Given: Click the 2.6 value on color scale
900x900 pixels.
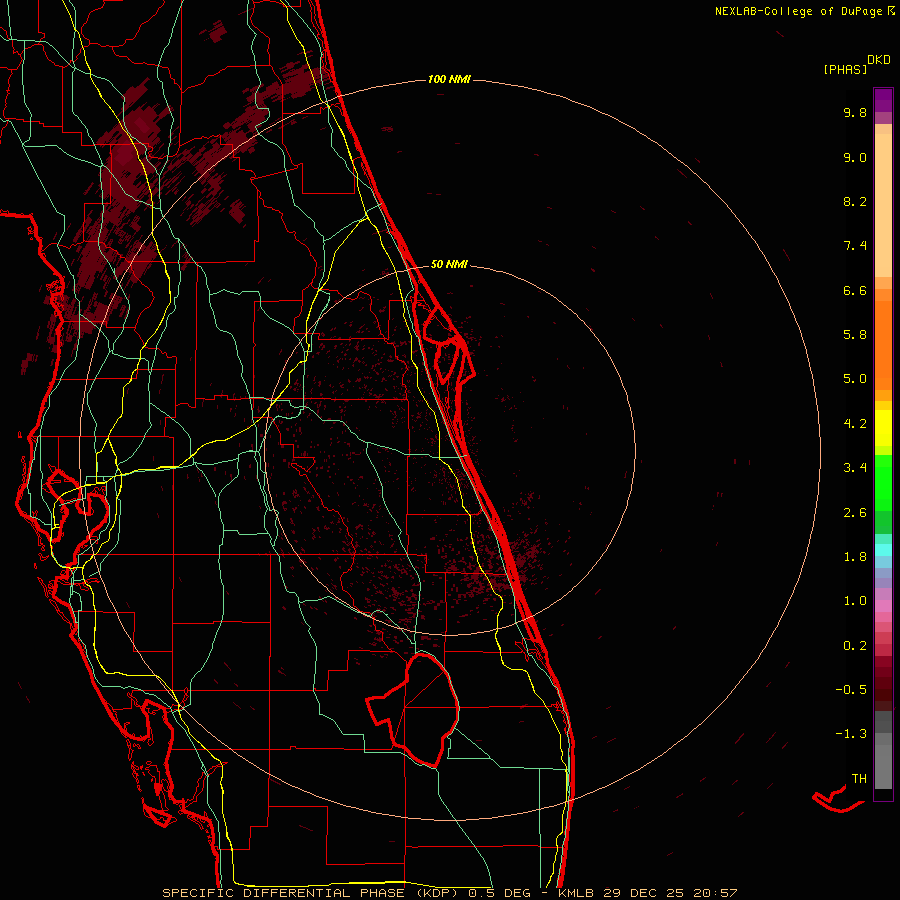Looking at the screenshot, I should tap(855, 513).
